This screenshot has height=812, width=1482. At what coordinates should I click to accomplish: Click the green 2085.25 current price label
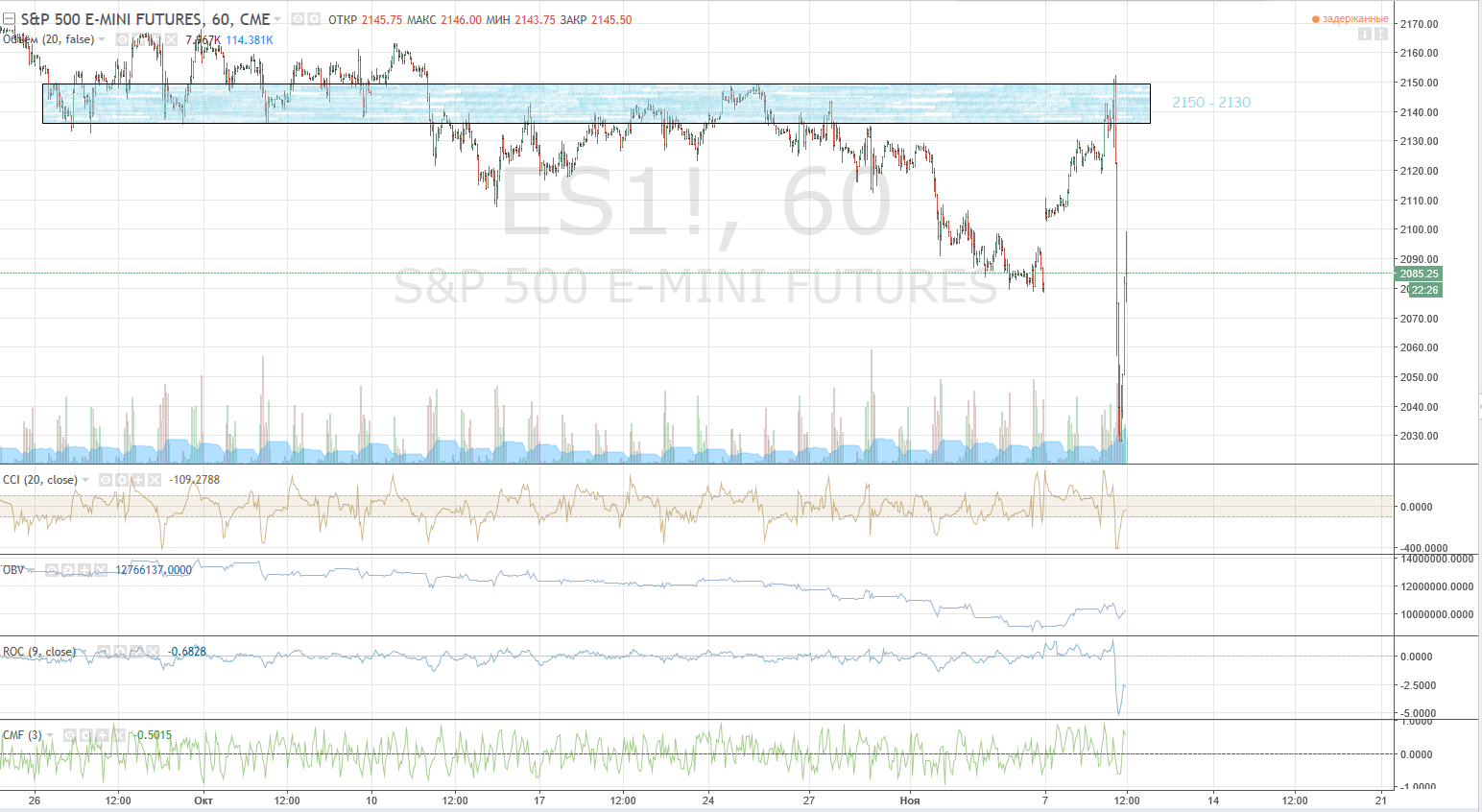pos(1419,274)
